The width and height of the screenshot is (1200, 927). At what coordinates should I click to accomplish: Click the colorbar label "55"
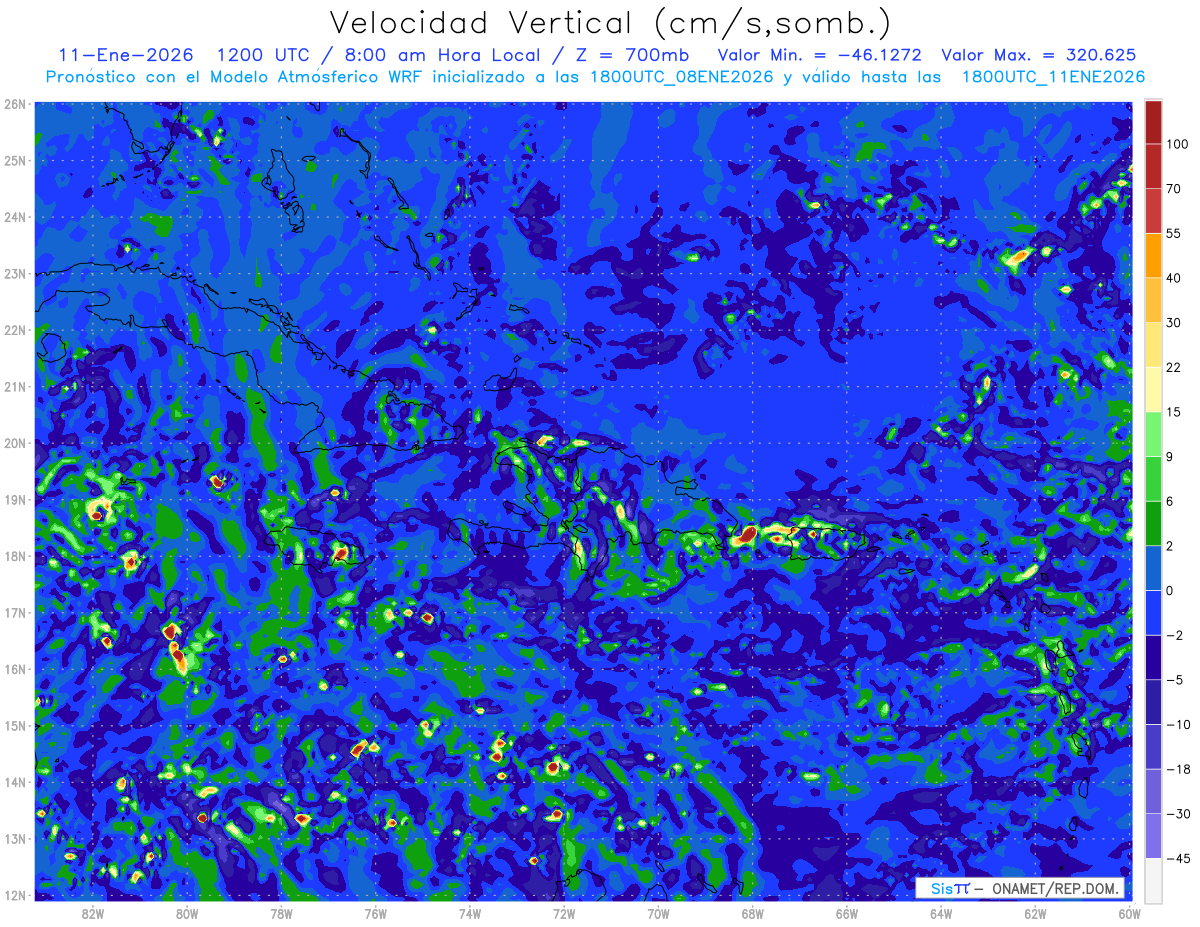(1173, 233)
